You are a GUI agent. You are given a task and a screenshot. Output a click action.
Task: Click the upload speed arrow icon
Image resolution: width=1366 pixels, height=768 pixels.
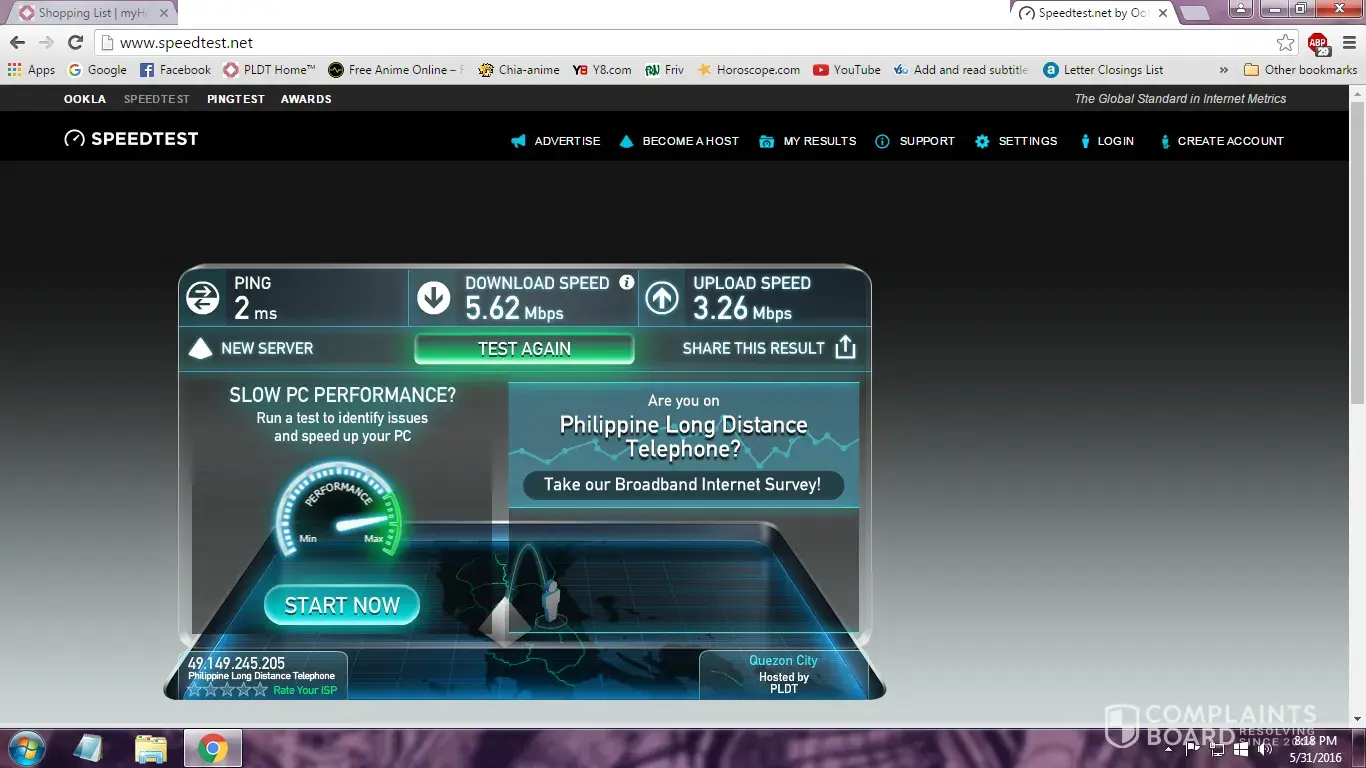click(662, 298)
